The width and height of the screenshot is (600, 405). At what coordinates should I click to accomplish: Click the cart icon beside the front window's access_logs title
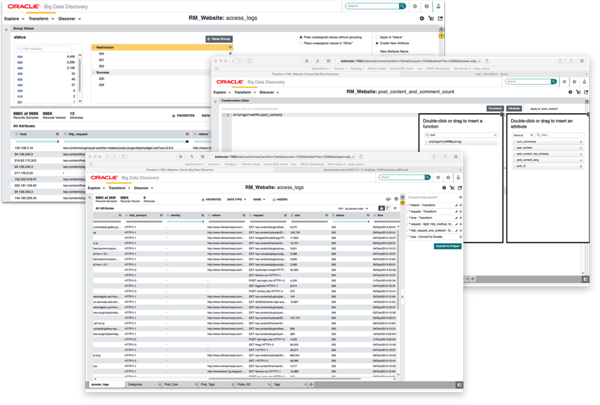[452, 188]
